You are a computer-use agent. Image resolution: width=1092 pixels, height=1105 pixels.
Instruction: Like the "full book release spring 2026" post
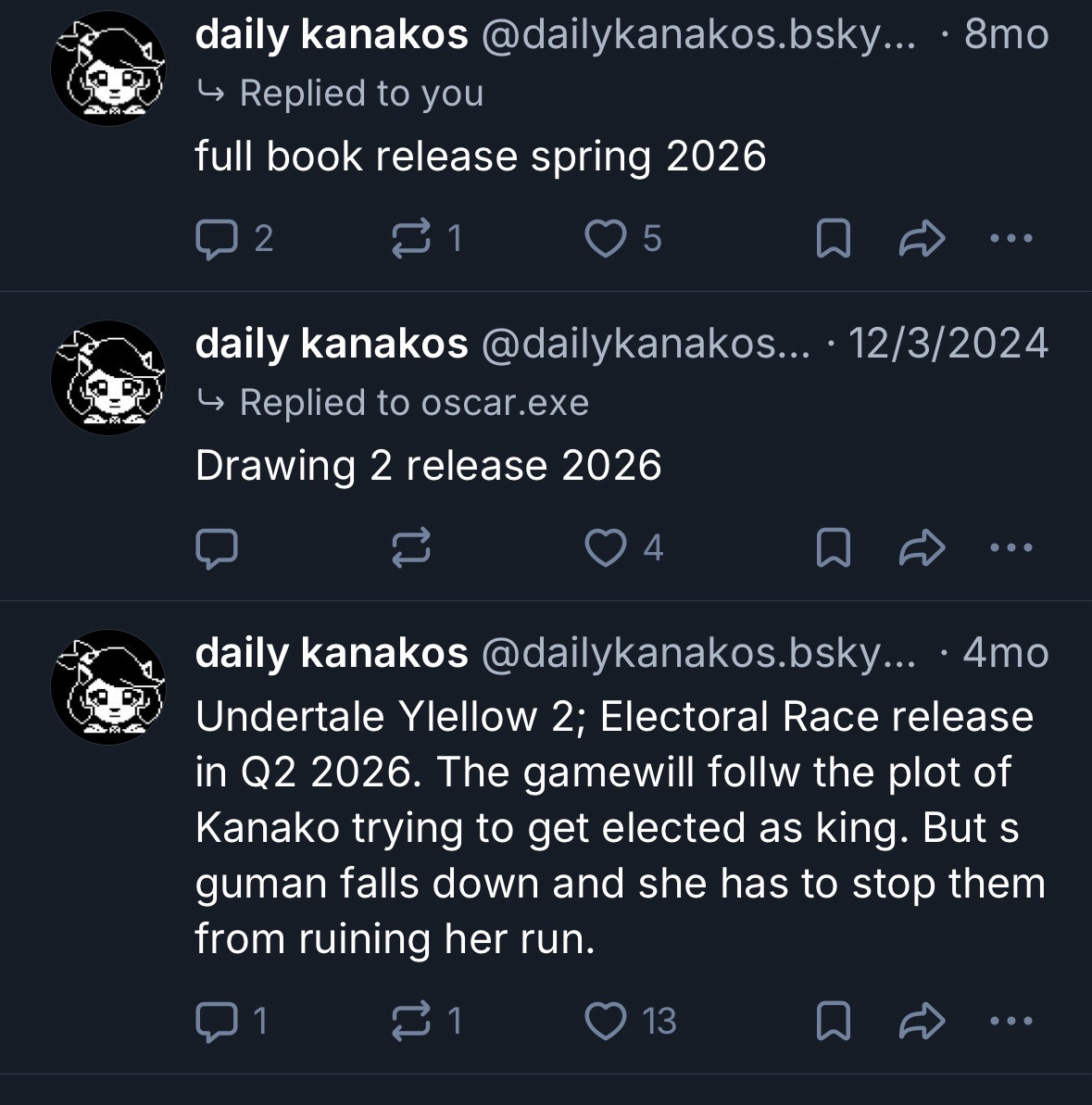coord(605,239)
